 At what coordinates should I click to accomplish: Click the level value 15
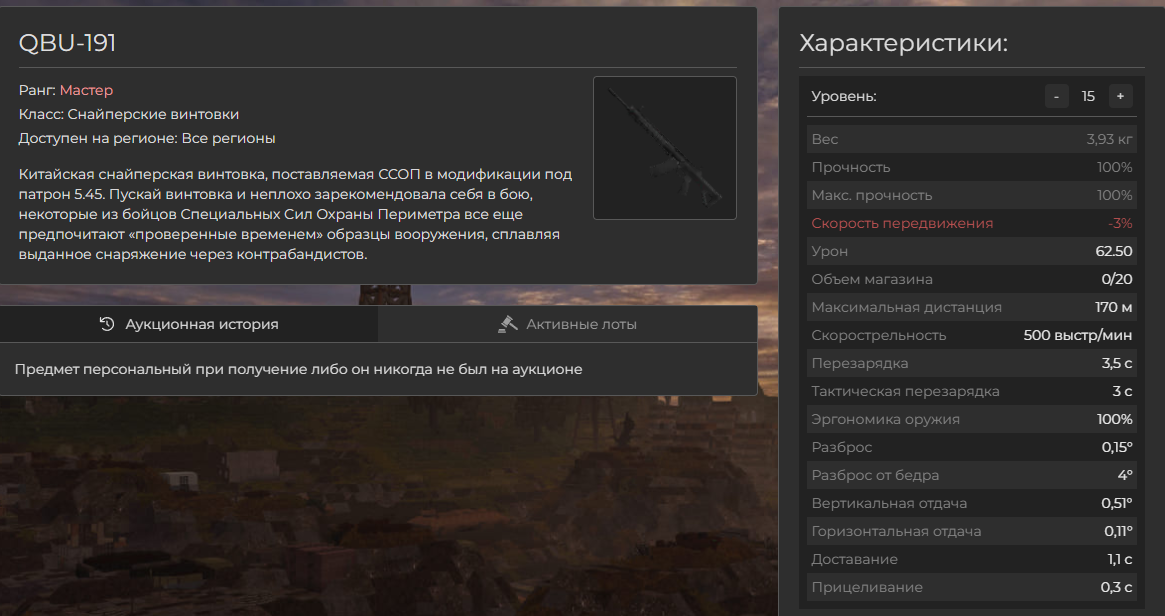click(1088, 97)
